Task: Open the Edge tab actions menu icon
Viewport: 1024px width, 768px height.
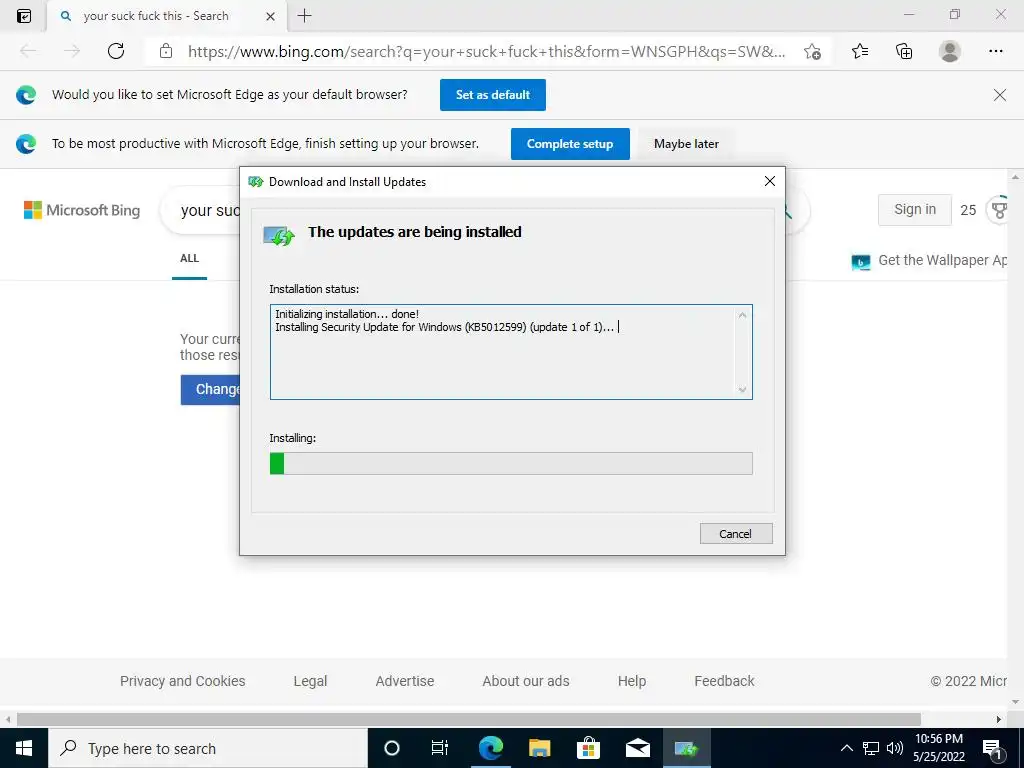Action: click(24, 16)
